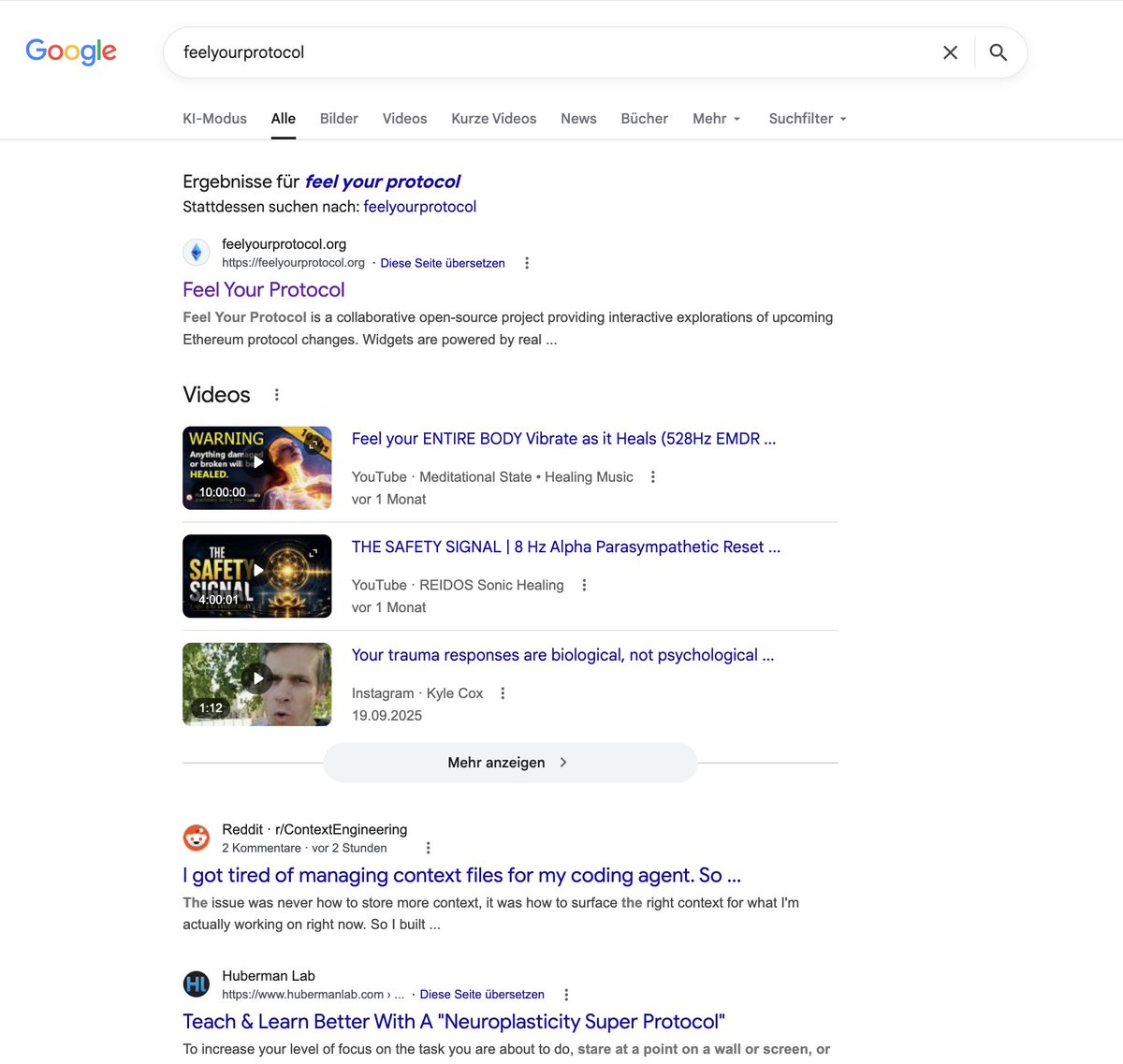Open options for Kyle Cox video

click(x=503, y=693)
